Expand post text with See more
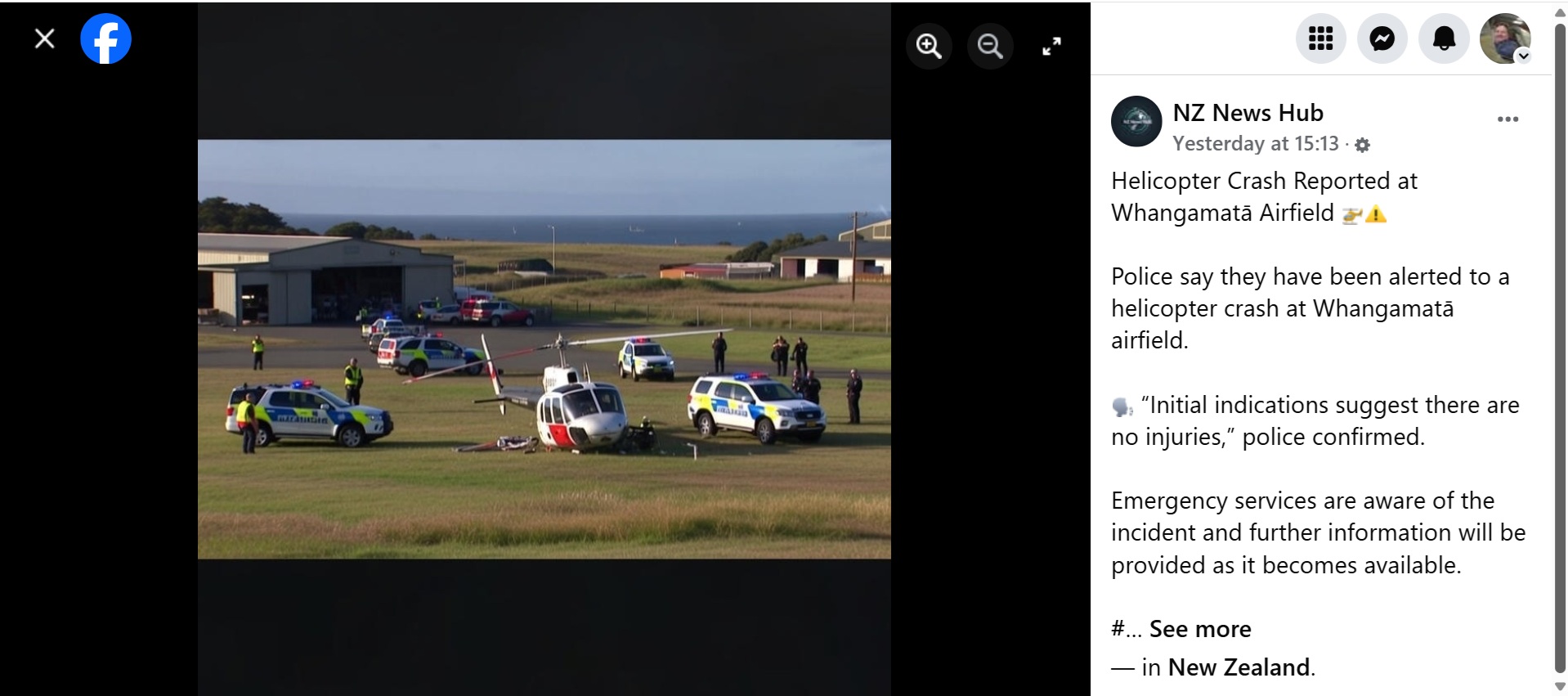The width and height of the screenshot is (1568, 696). (1200, 629)
